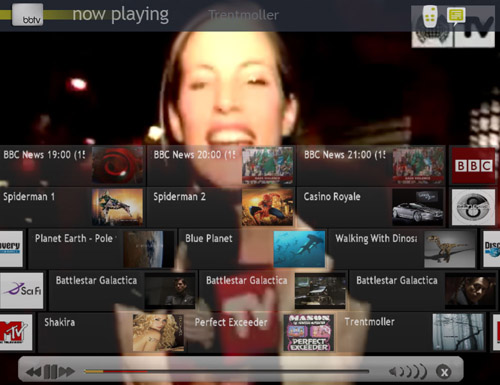Image resolution: width=500 pixels, height=385 pixels.
Task: Select the Spiderman 1 title
Action: click(29, 197)
